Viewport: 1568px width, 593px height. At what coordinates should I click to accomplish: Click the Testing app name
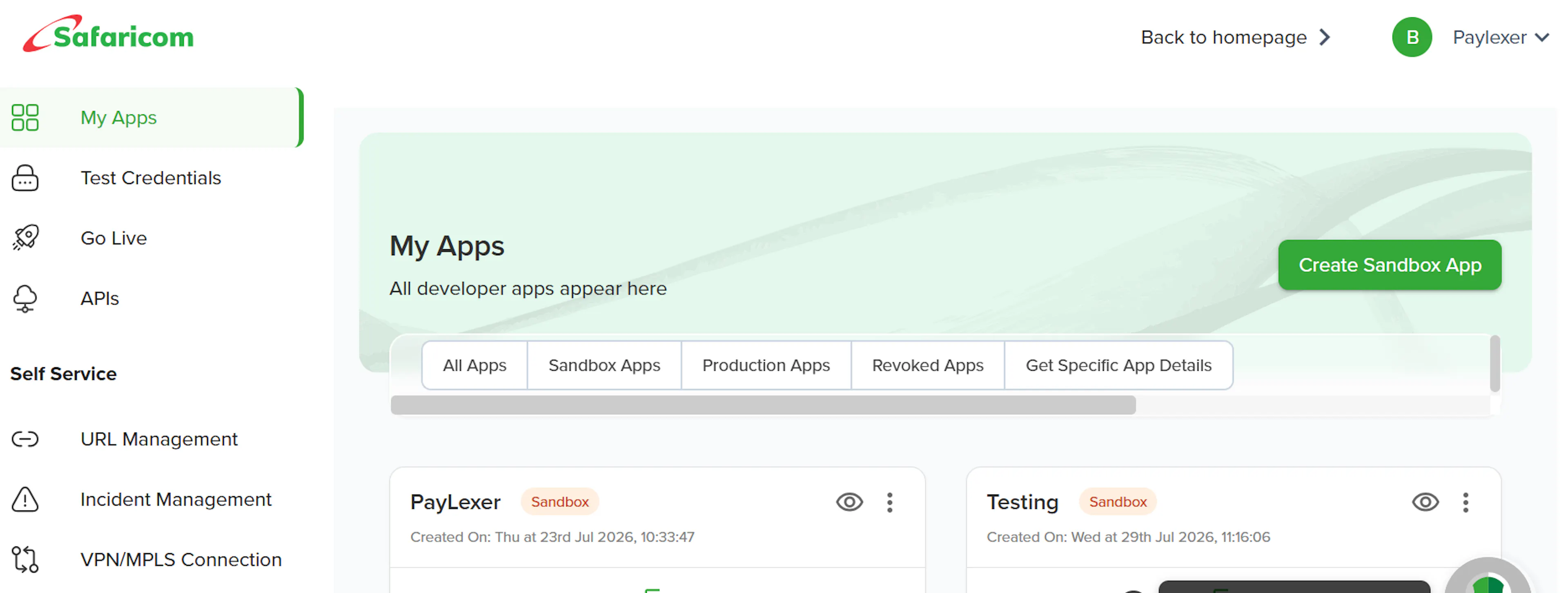1022,502
